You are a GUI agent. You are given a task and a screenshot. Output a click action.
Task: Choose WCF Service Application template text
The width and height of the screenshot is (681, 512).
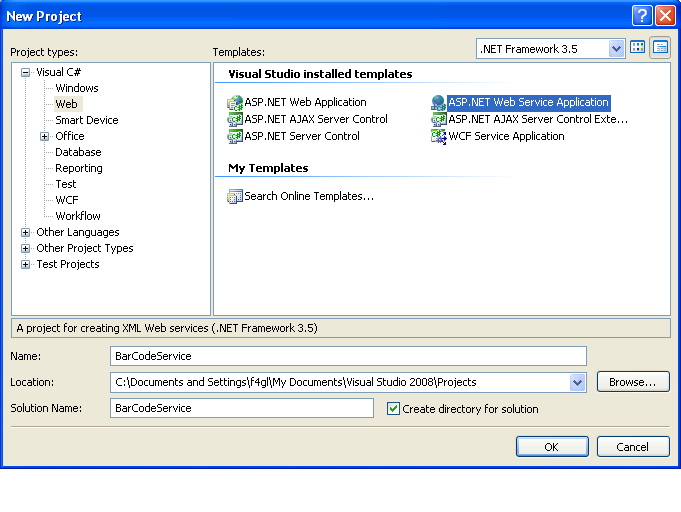(506, 136)
